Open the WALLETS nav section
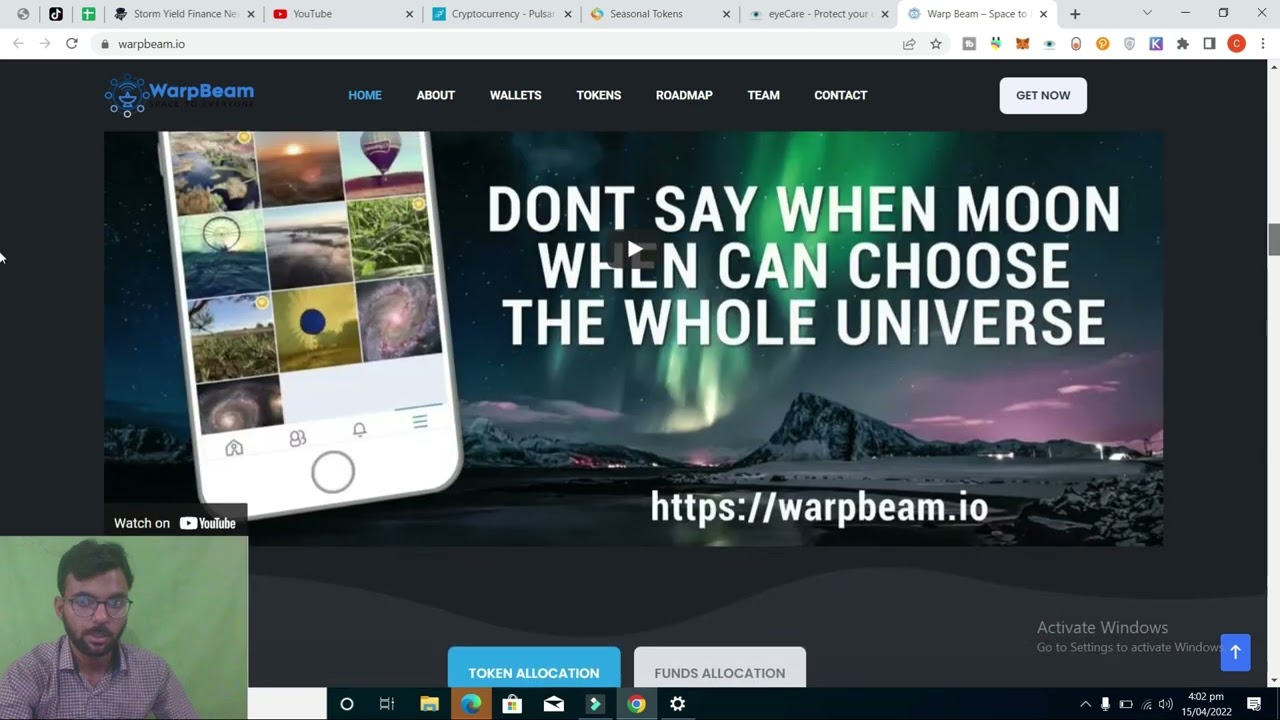The image size is (1280, 720). [516, 95]
